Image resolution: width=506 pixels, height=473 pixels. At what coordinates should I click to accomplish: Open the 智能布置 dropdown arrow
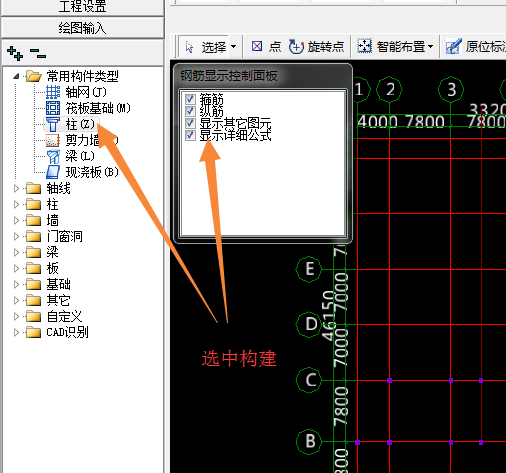[430, 46]
